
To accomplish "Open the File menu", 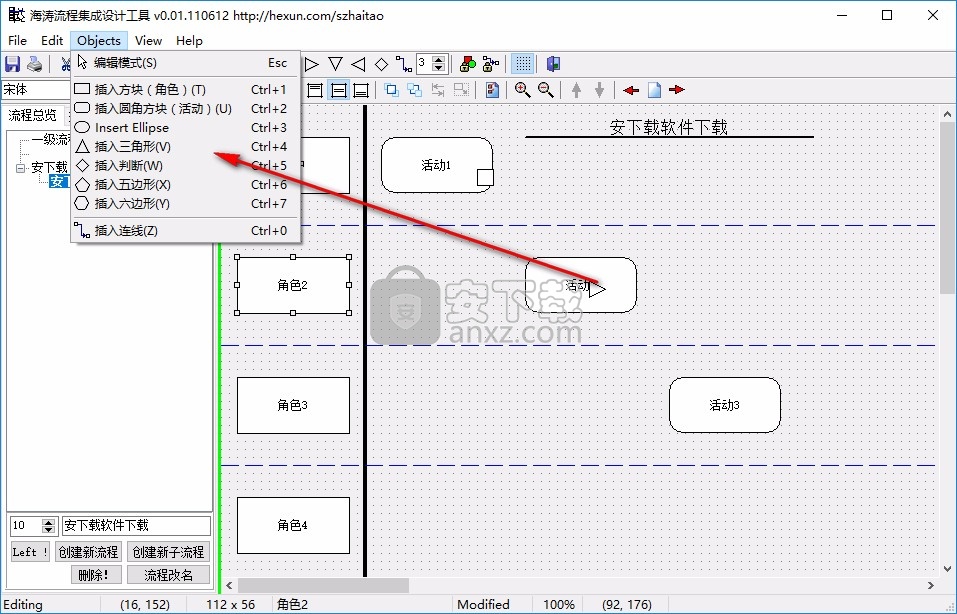I will pos(17,41).
